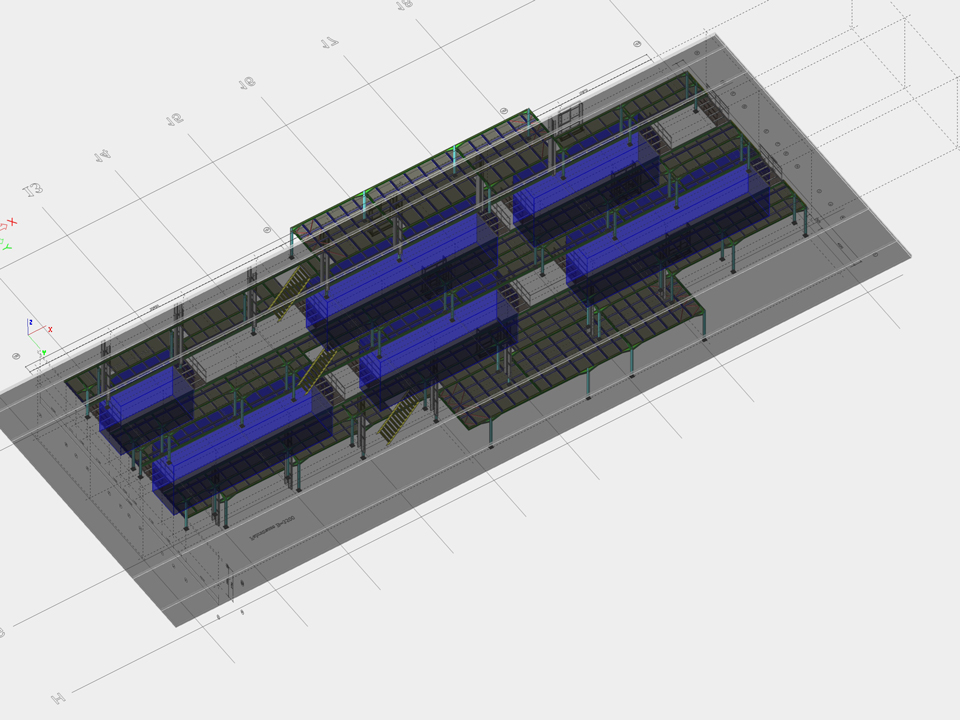Click the blue Z axis on the coordinate icon
Viewport: 960px width, 720px height.
[30, 324]
